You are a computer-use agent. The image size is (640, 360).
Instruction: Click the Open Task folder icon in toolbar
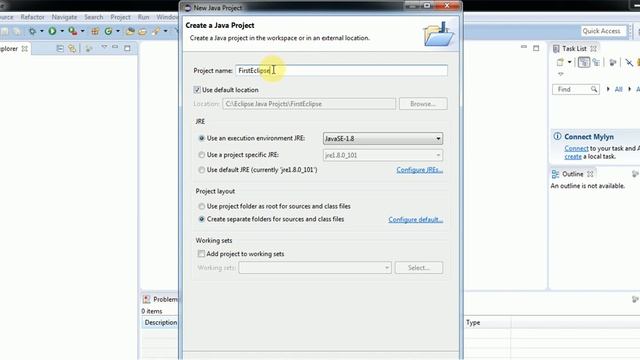[x=142, y=31]
